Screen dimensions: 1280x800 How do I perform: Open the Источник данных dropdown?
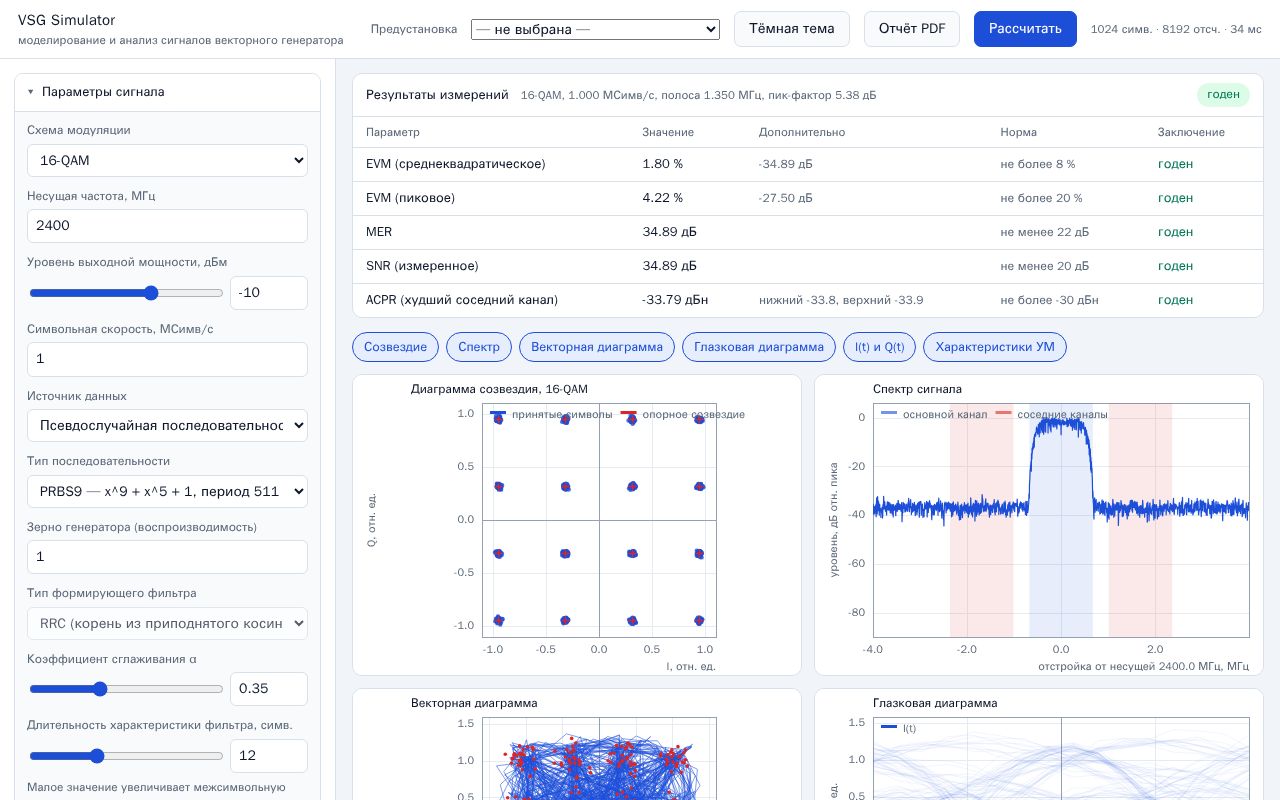click(167, 425)
